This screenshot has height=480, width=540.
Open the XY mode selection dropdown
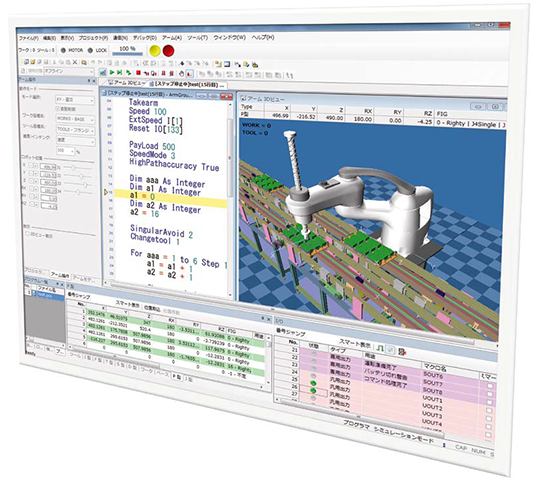click(x=75, y=100)
